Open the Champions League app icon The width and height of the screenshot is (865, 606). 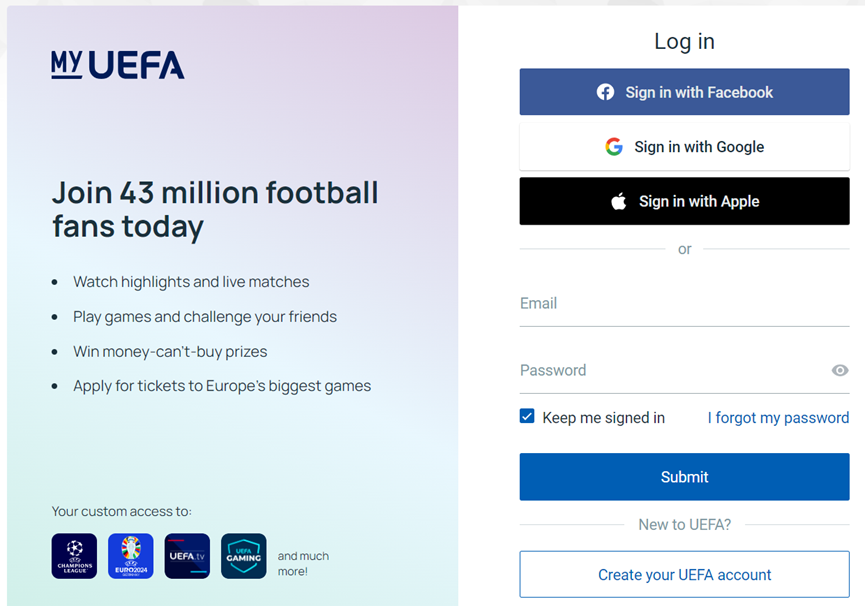[x=75, y=556]
